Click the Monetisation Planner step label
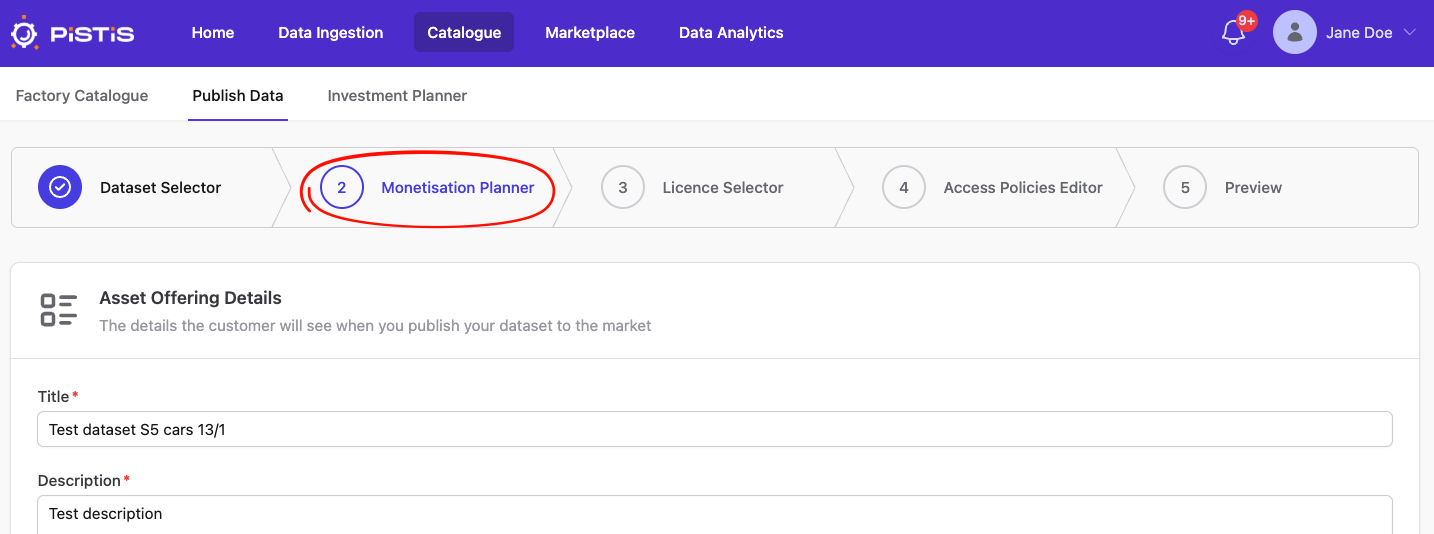 pos(458,187)
